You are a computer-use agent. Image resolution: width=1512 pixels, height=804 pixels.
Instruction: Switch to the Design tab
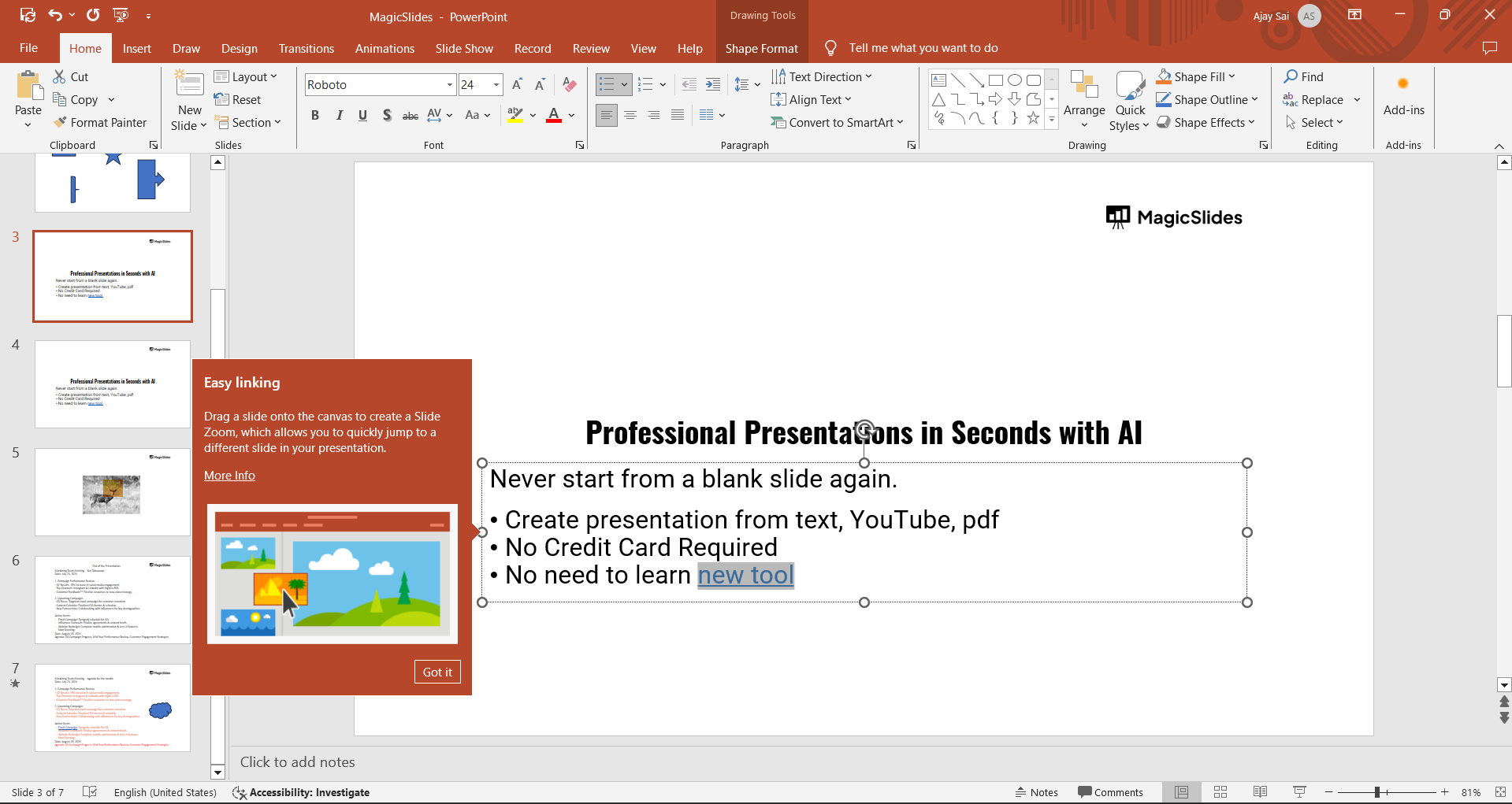(x=240, y=48)
